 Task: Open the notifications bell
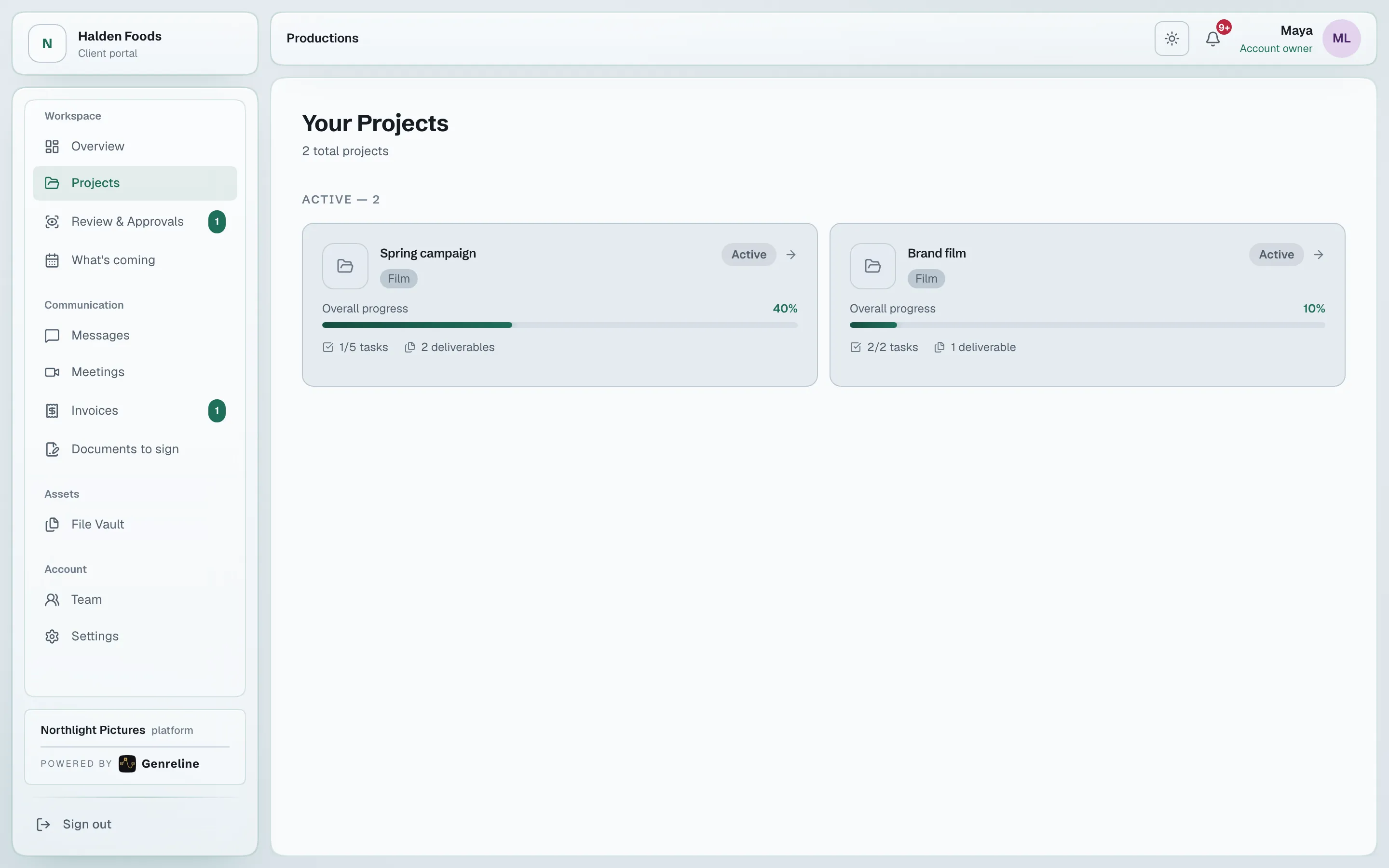[x=1213, y=39]
